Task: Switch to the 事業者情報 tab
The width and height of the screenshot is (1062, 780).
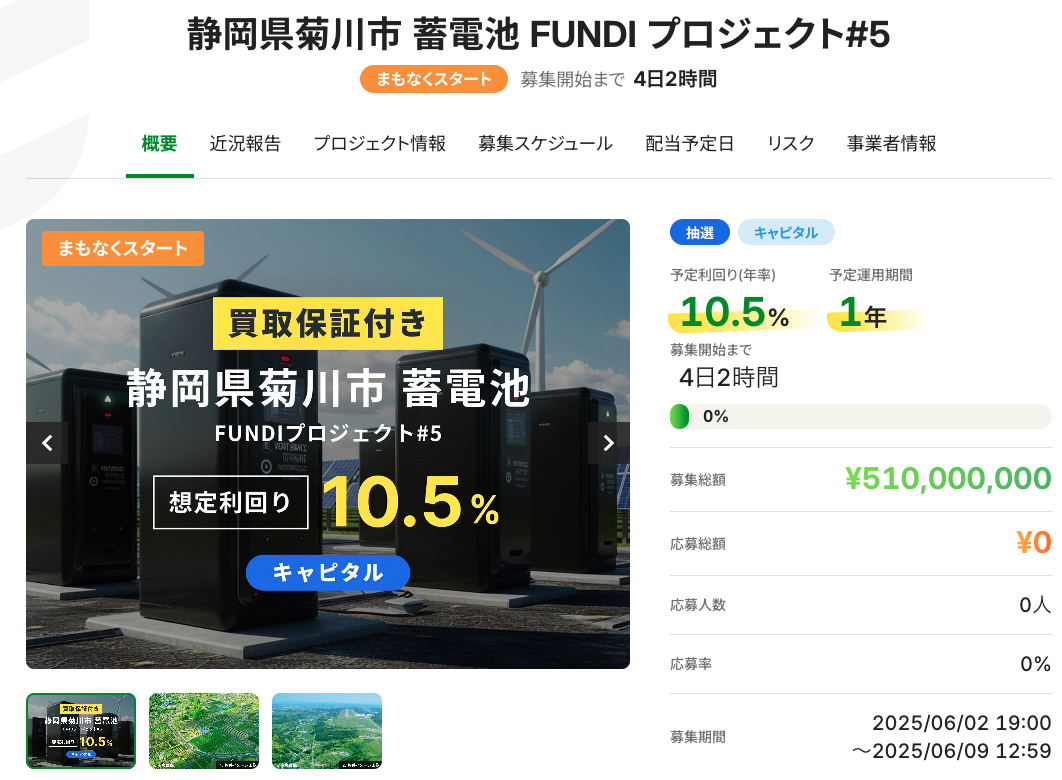Action: [891, 144]
